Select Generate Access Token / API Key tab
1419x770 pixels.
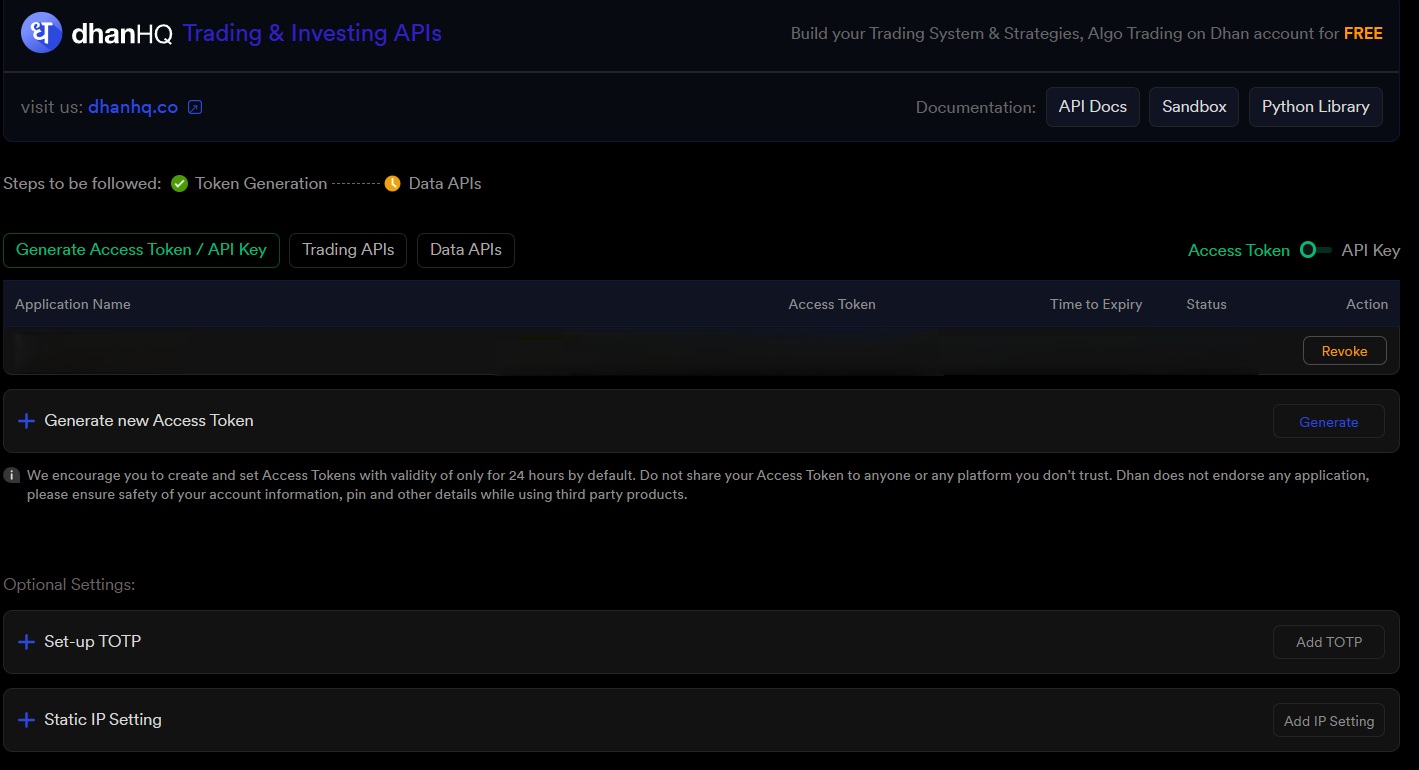(x=141, y=250)
